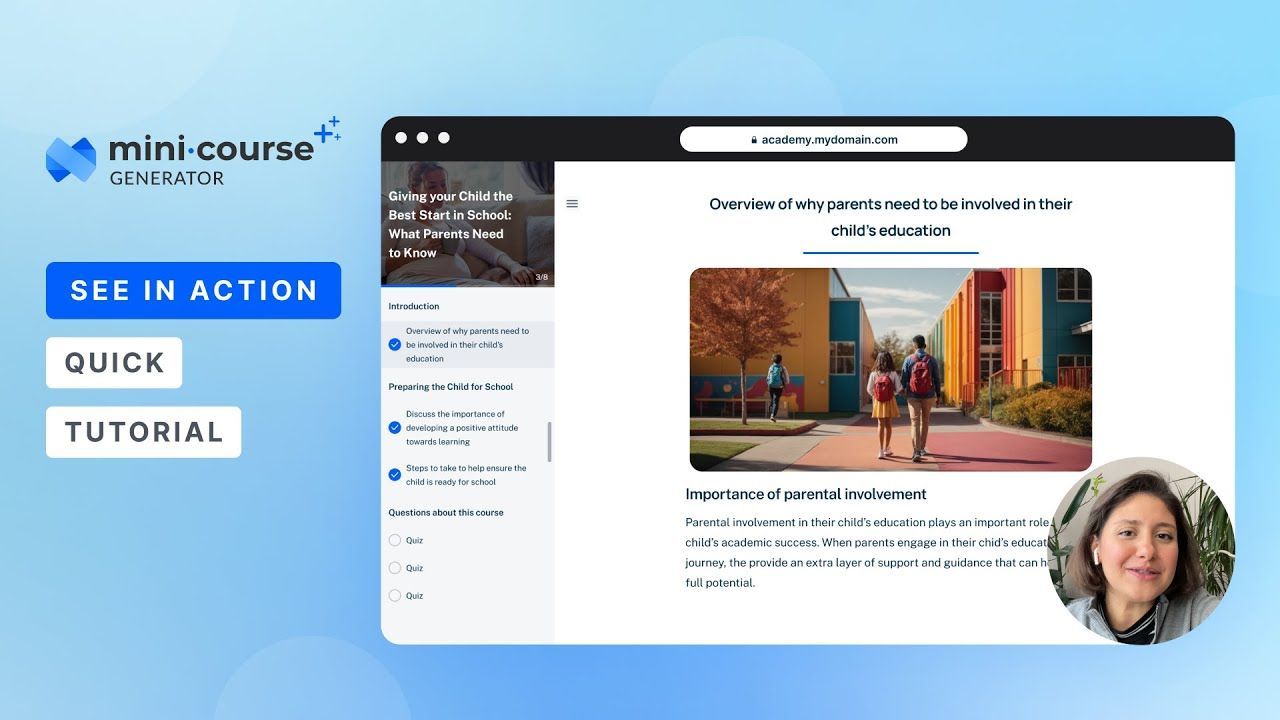The width and height of the screenshot is (1280, 720).
Task: Click the sidebar scrollbar handle
Action: [549, 441]
